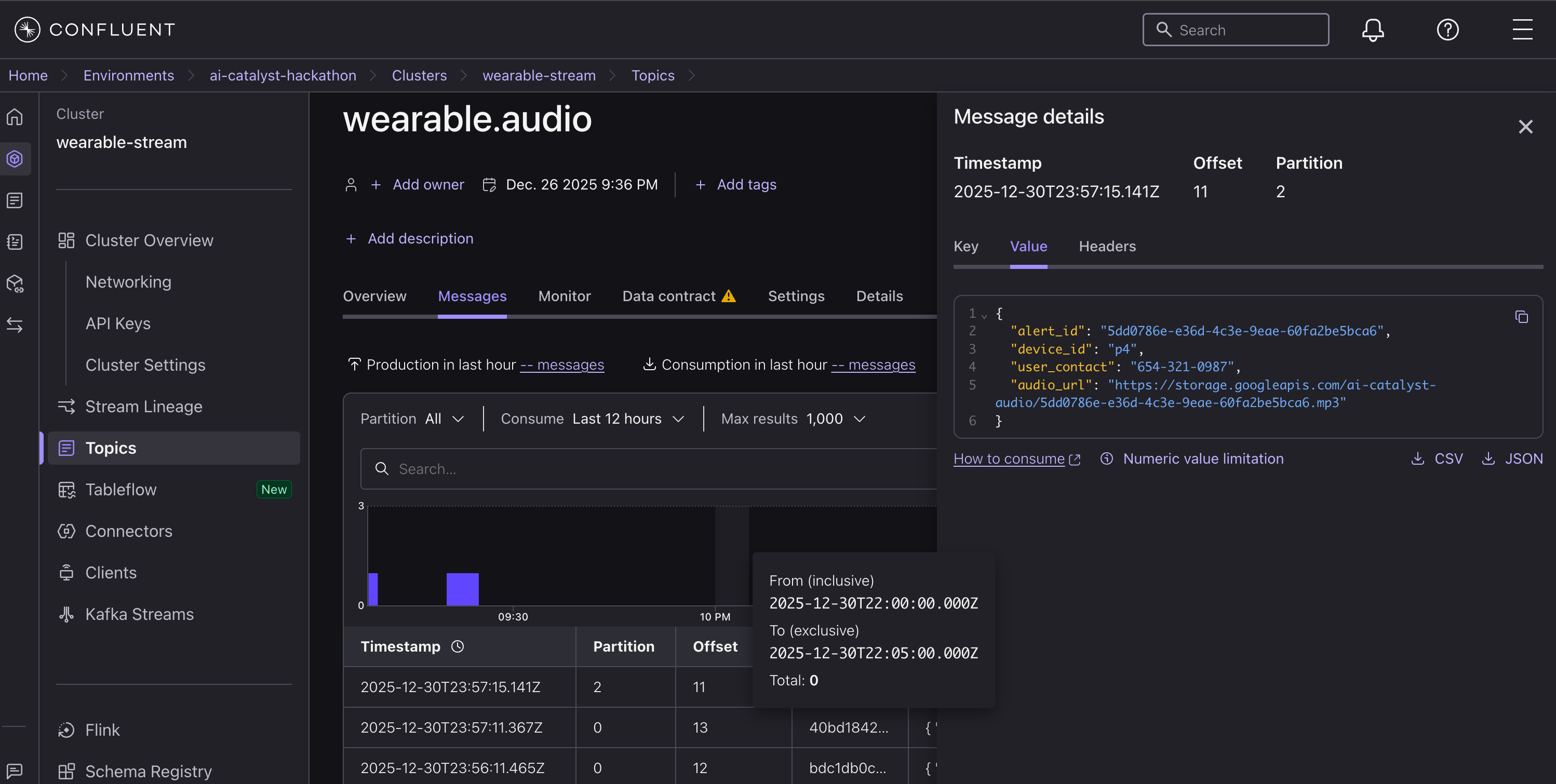
Task: Click the notifications bell icon
Action: tap(1372, 30)
